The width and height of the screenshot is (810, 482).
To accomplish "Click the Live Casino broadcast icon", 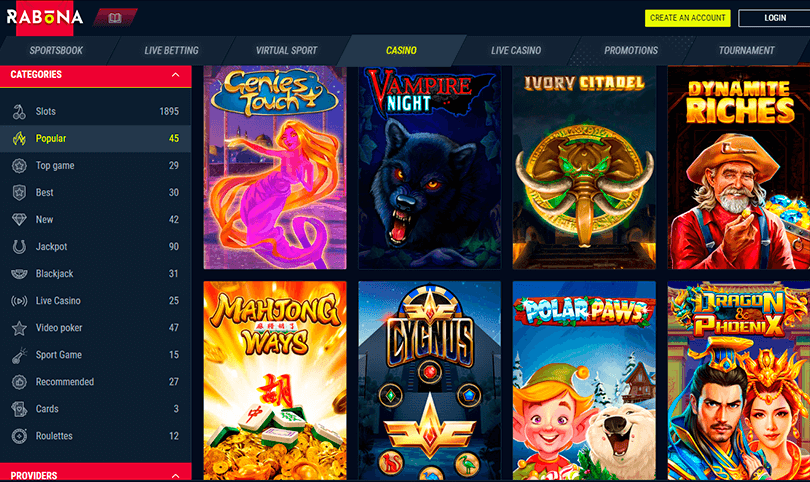I will pyautogui.click(x=19, y=301).
